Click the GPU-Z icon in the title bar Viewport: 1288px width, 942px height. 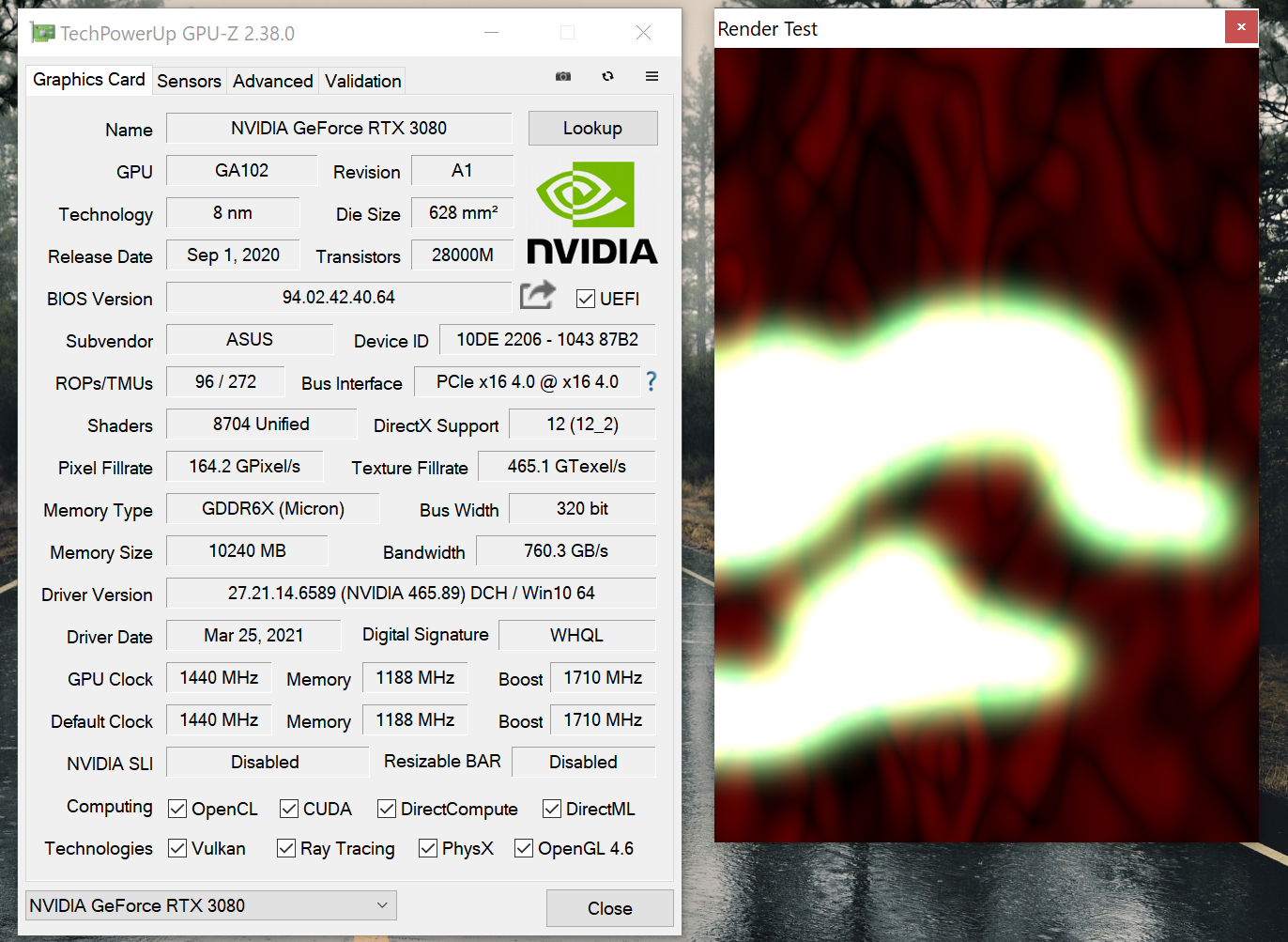point(41,31)
